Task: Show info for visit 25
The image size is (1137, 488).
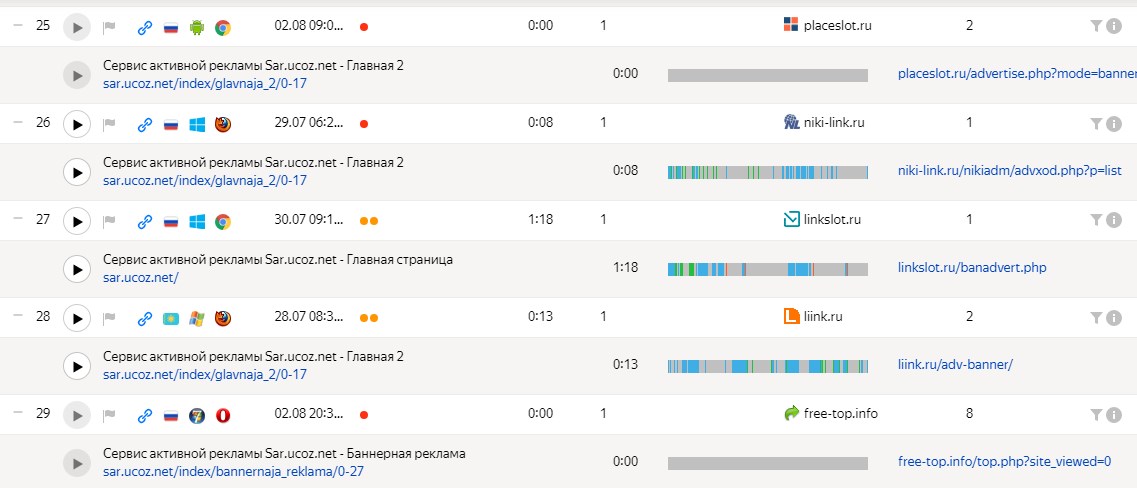Action: pos(1115,26)
